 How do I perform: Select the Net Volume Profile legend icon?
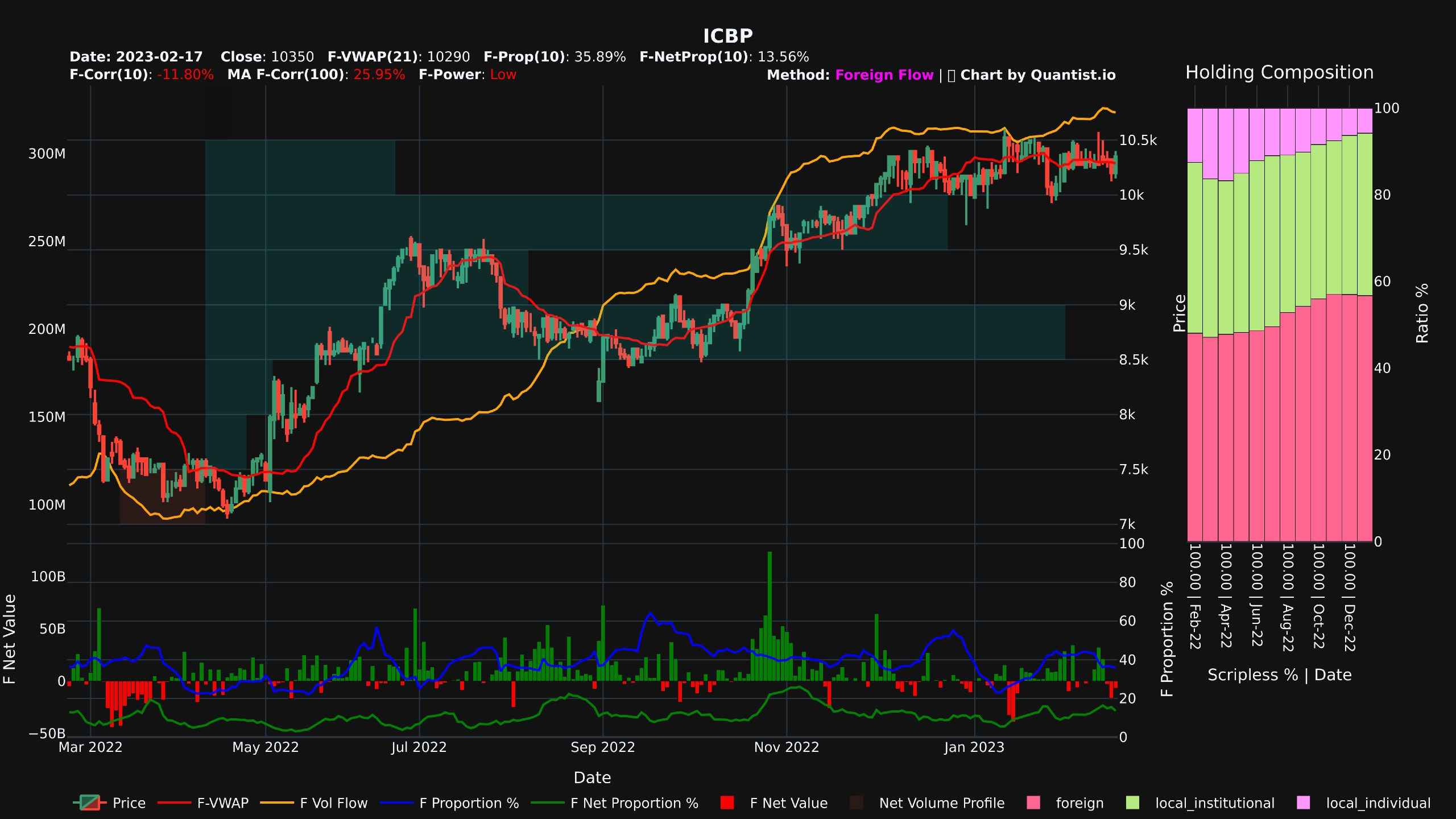coord(856,803)
